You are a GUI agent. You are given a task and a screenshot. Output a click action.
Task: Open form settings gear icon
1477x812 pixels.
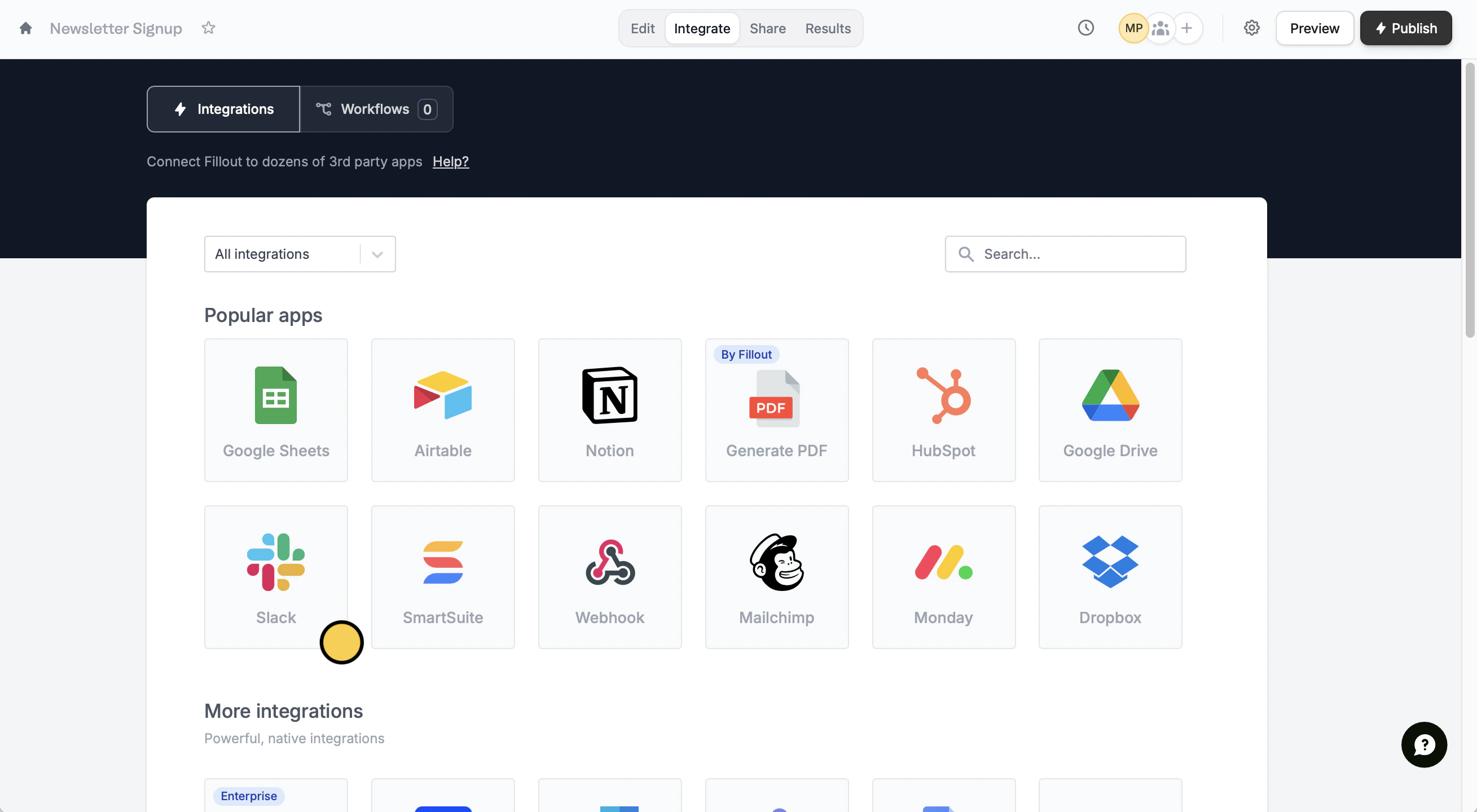click(1251, 28)
